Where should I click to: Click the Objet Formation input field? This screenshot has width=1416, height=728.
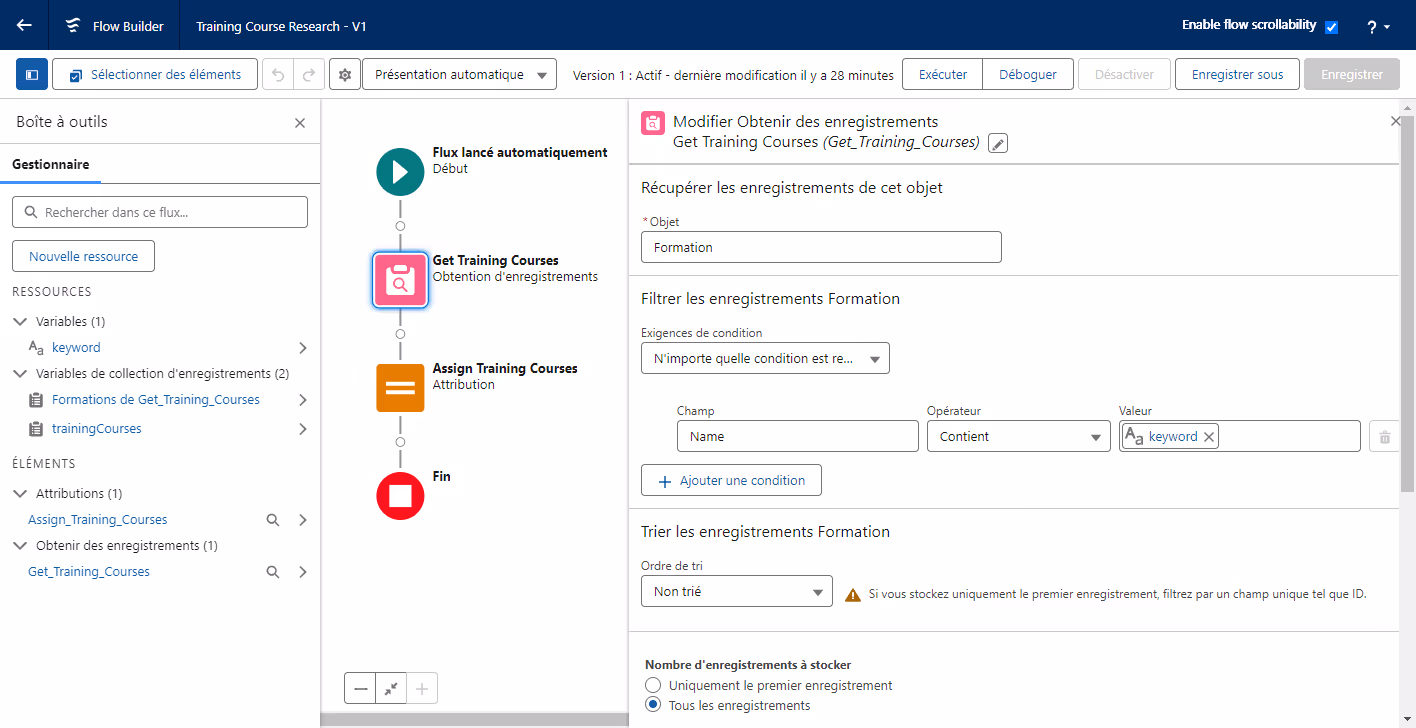click(x=821, y=247)
